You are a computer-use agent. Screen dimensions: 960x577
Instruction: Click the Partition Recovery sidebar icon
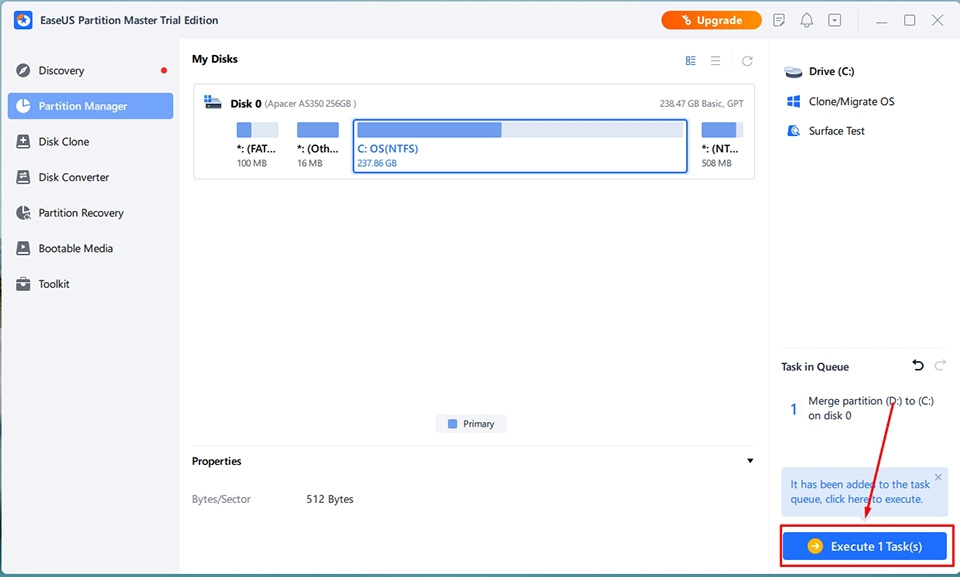[23, 213]
